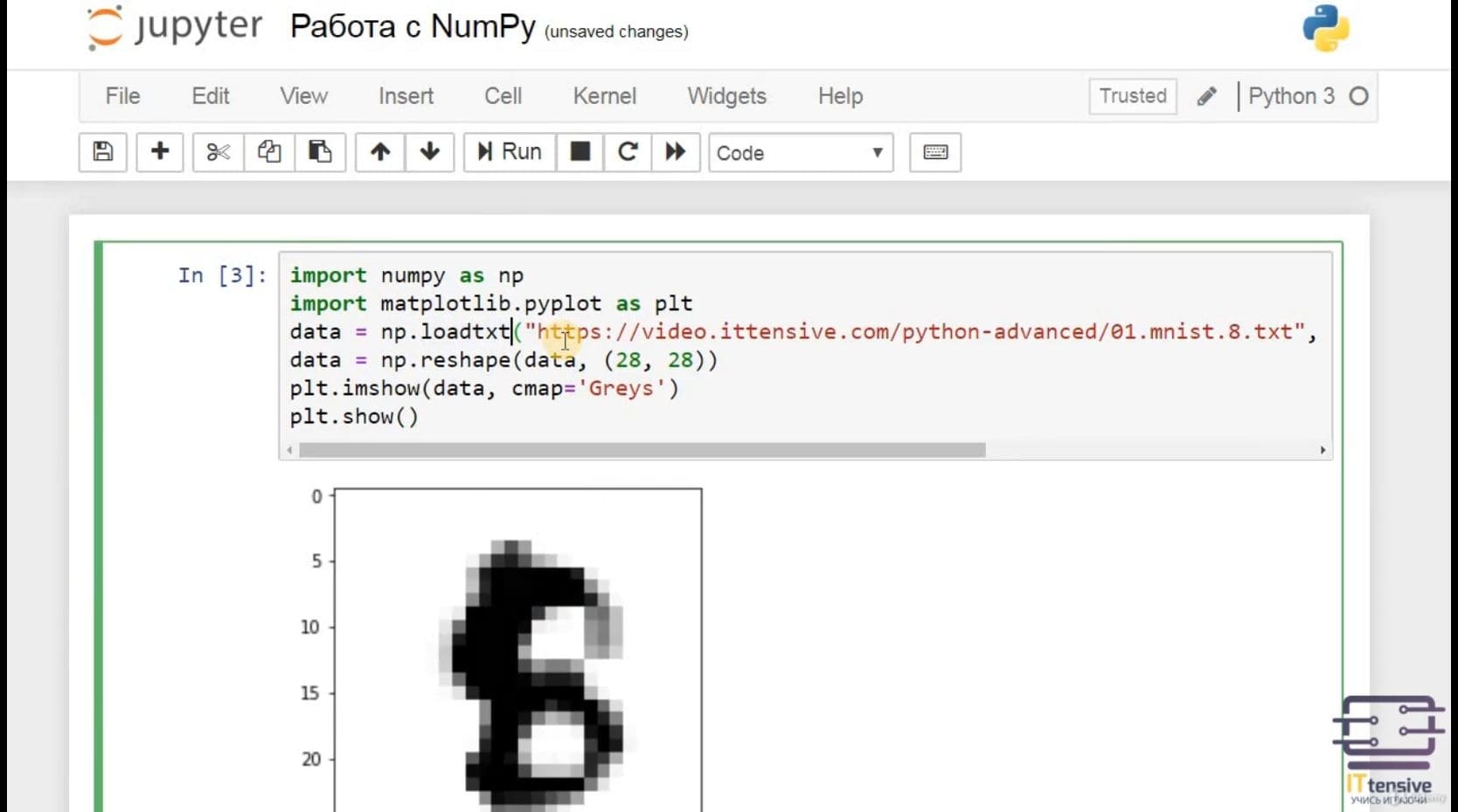1458x812 pixels.
Task: Interrupt the kernel with stop icon
Action: (580, 152)
